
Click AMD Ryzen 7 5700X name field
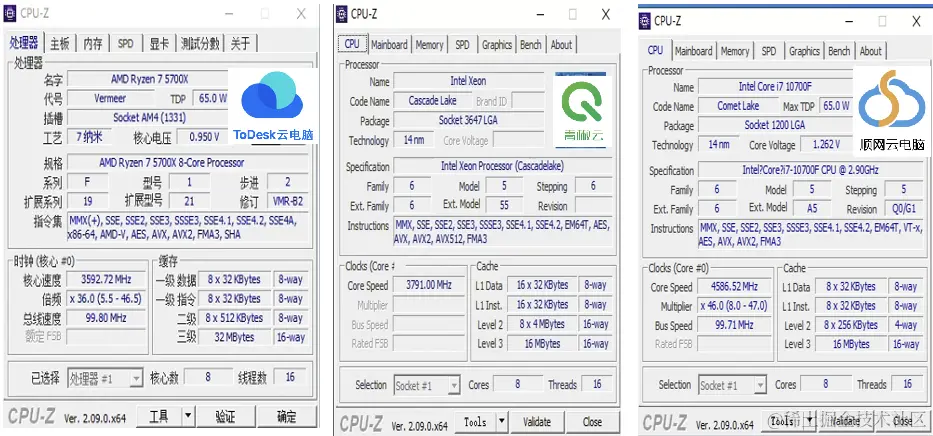(x=149, y=79)
